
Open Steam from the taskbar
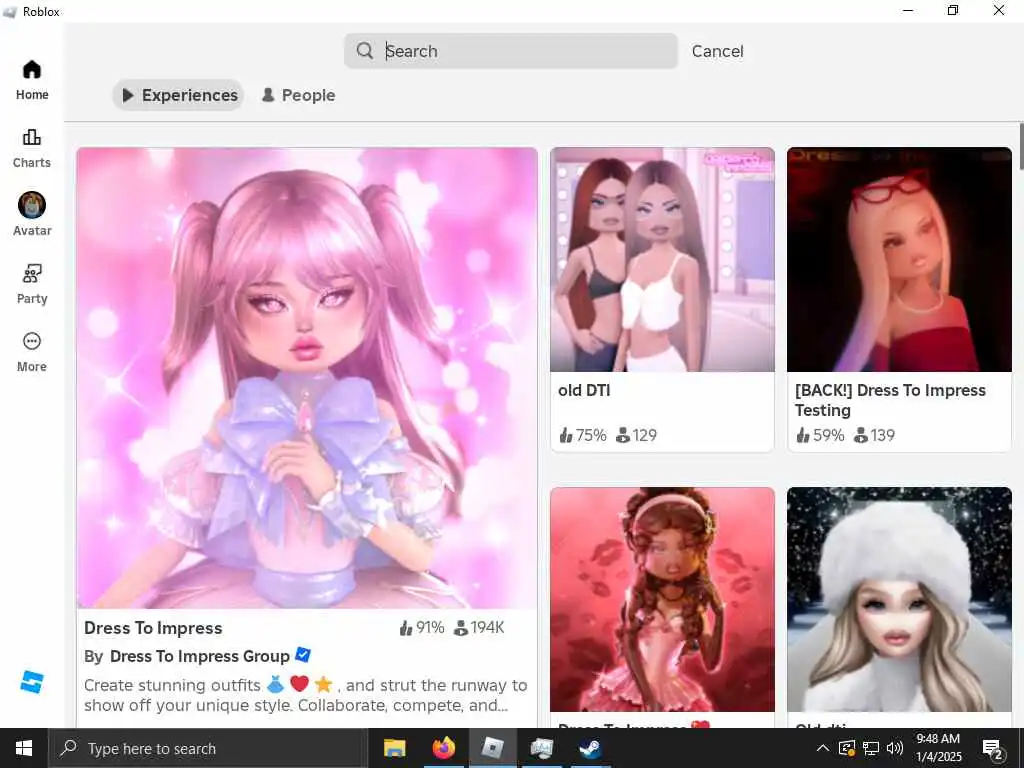tap(590, 748)
